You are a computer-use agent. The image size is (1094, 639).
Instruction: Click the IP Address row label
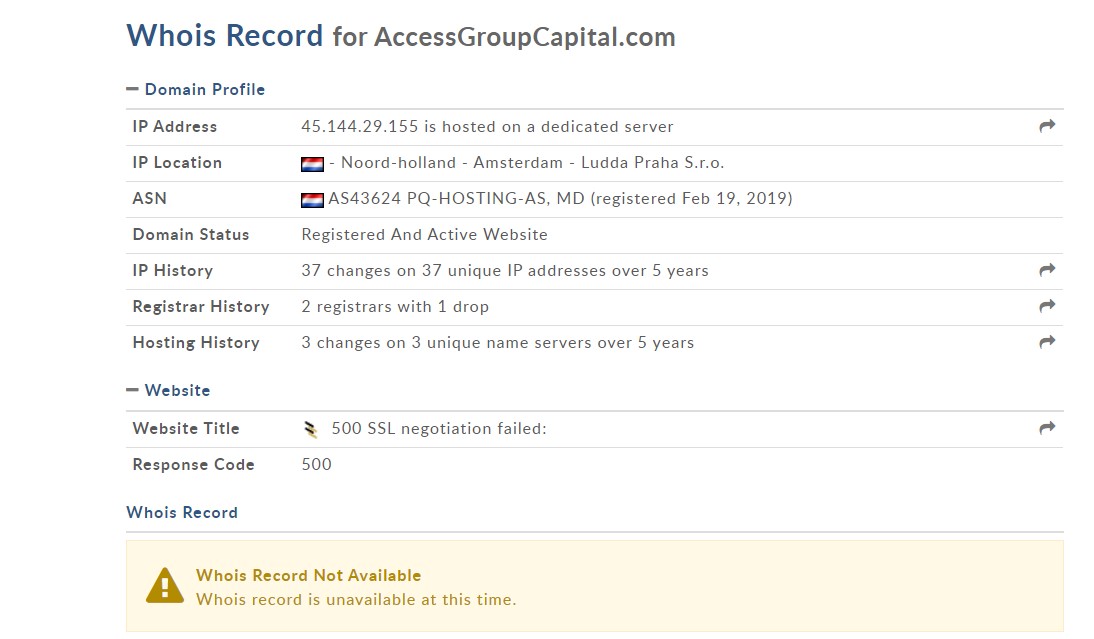click(174, 126)
